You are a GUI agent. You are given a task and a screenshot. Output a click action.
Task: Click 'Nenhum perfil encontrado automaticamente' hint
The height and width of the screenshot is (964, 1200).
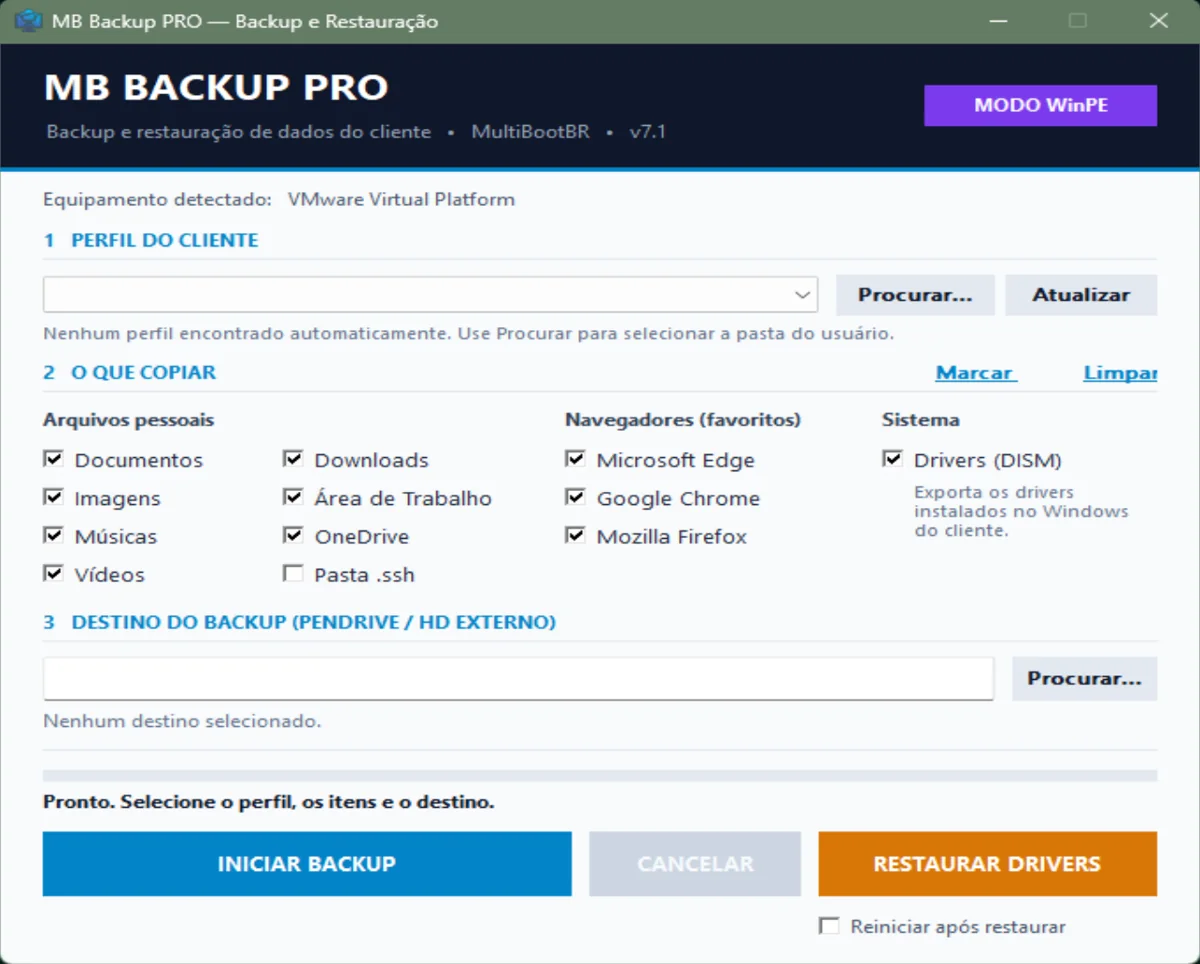(x=468, y=333)
